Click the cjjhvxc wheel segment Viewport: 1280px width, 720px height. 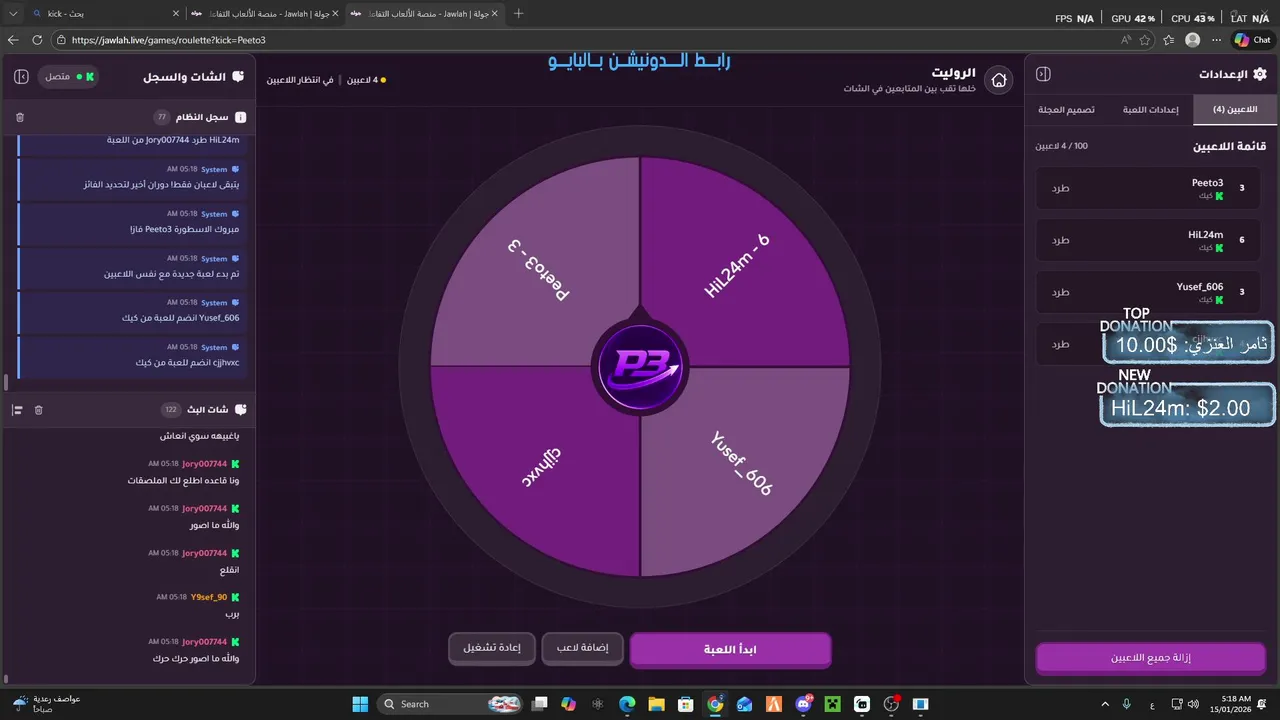point(540,468)
